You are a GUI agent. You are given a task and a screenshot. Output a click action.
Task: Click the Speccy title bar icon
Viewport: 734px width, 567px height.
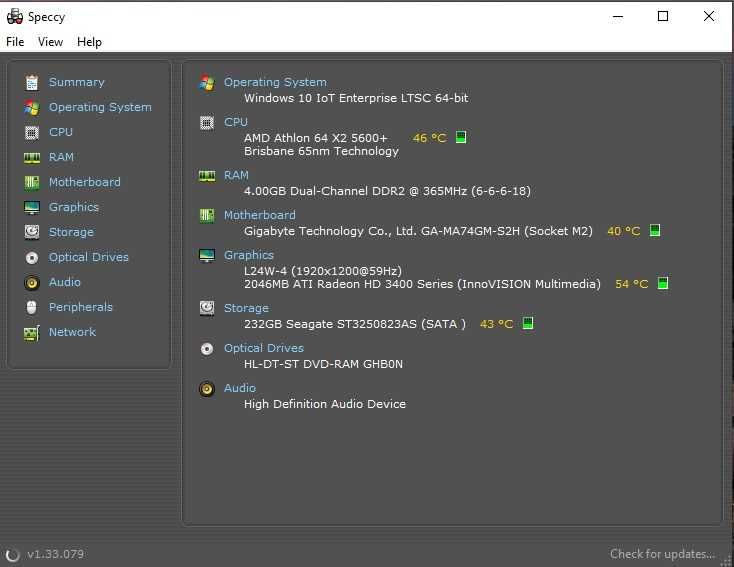pos(15,16)
